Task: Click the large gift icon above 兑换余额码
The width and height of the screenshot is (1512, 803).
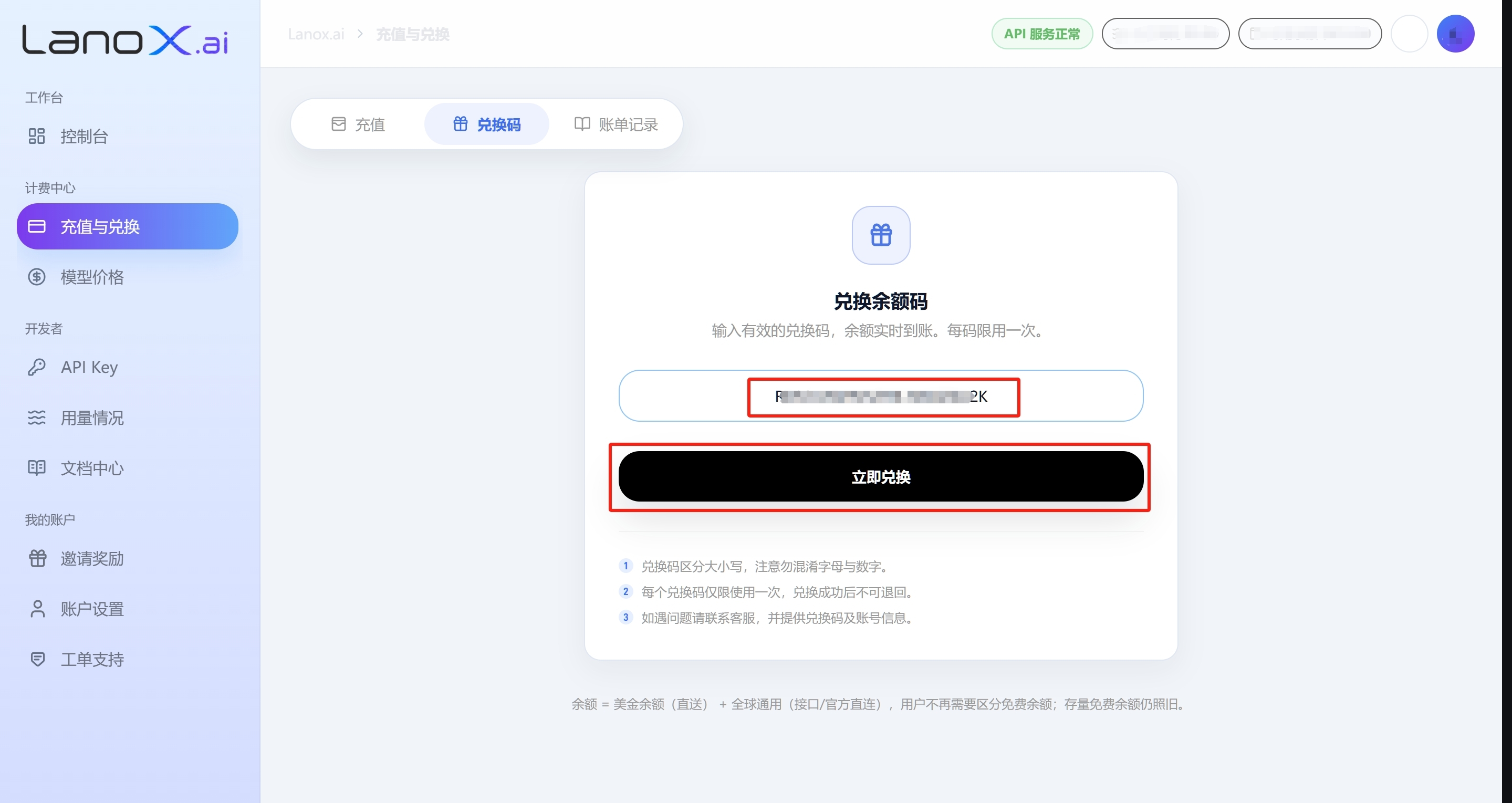Action: coord(881,235)
